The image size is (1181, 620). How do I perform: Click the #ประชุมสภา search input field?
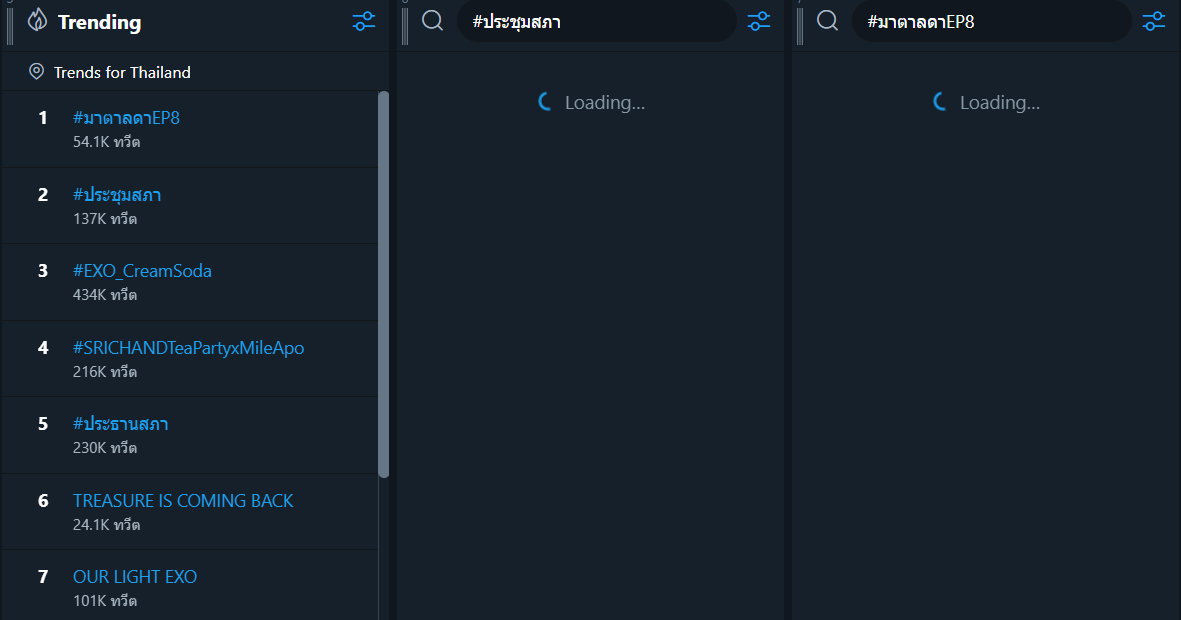click(597, 21)
